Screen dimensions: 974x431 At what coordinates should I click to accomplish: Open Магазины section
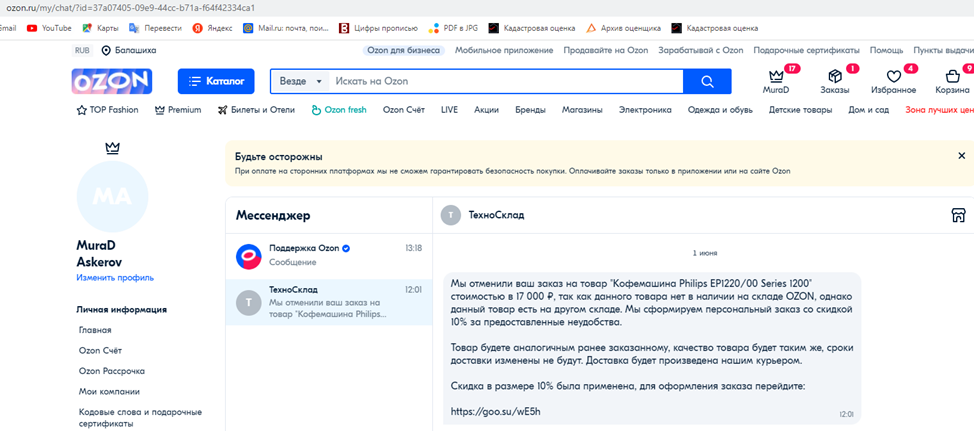582,110
